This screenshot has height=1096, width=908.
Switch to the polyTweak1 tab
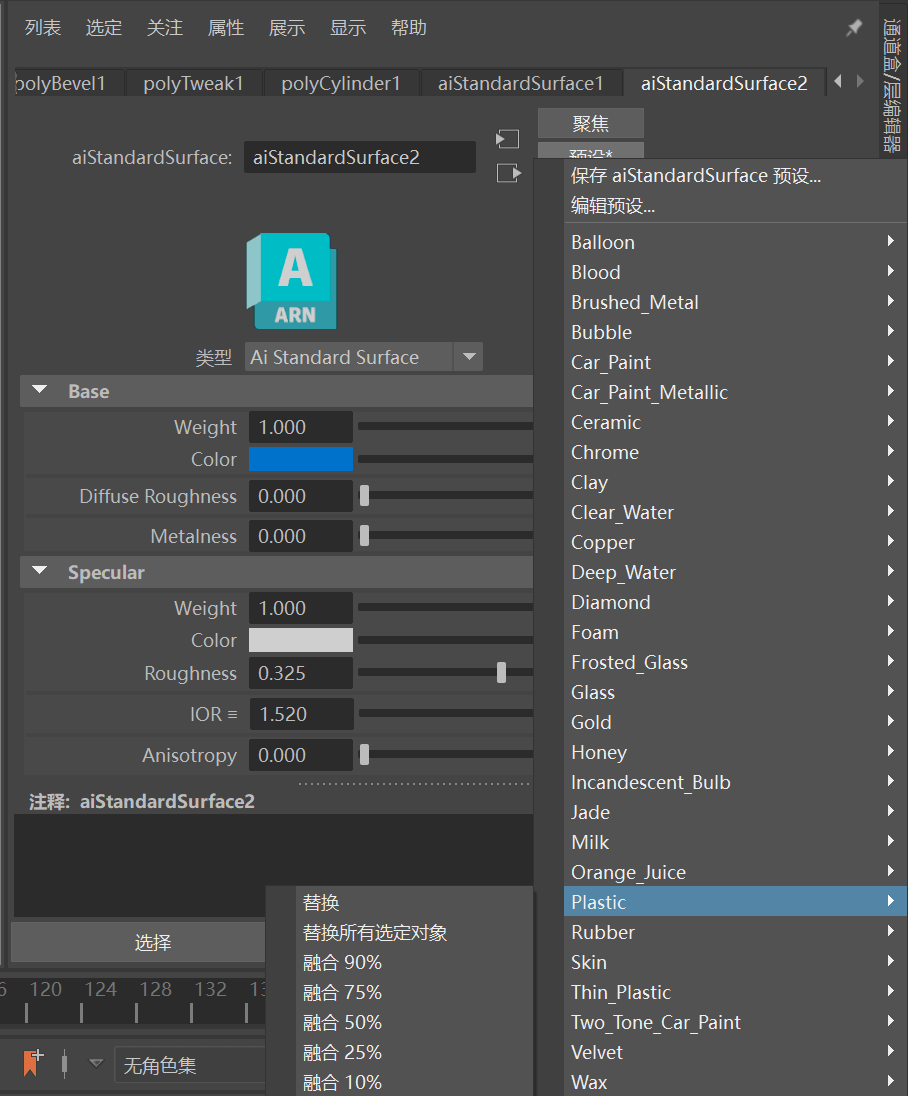[x=194, y=83]
